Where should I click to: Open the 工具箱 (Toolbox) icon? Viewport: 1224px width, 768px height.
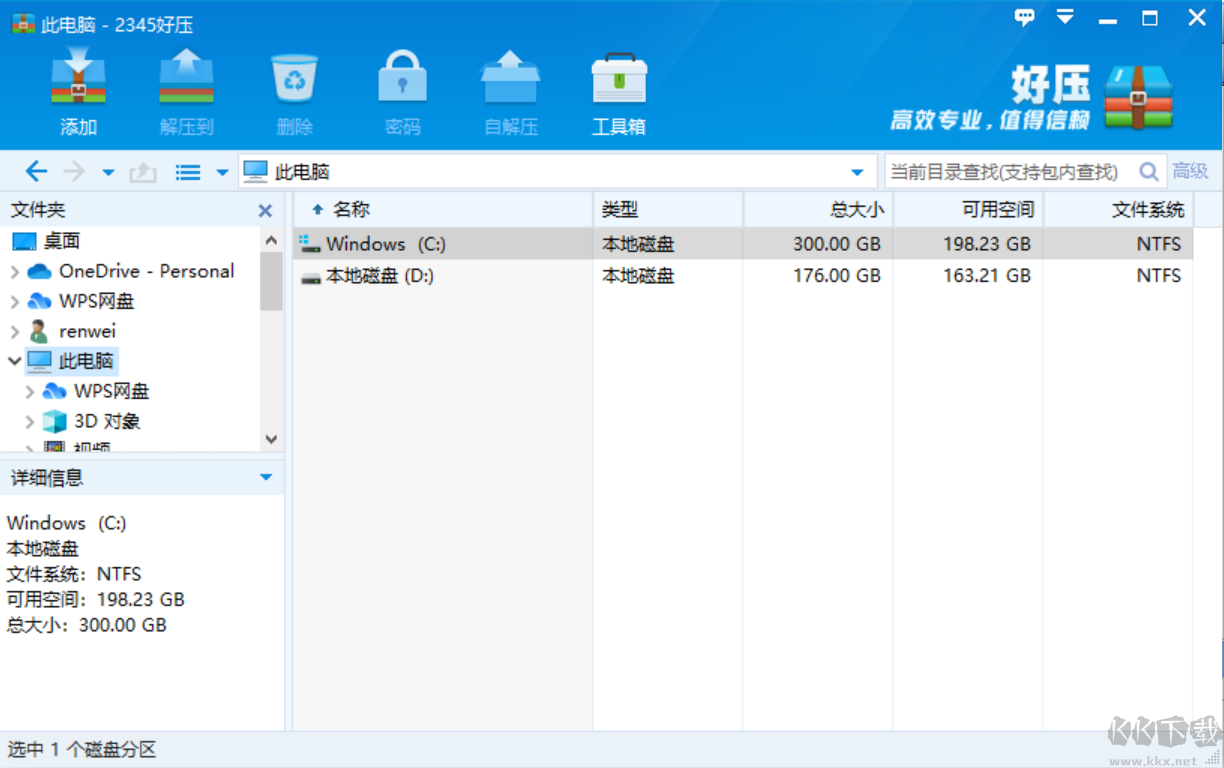(618, 79)
